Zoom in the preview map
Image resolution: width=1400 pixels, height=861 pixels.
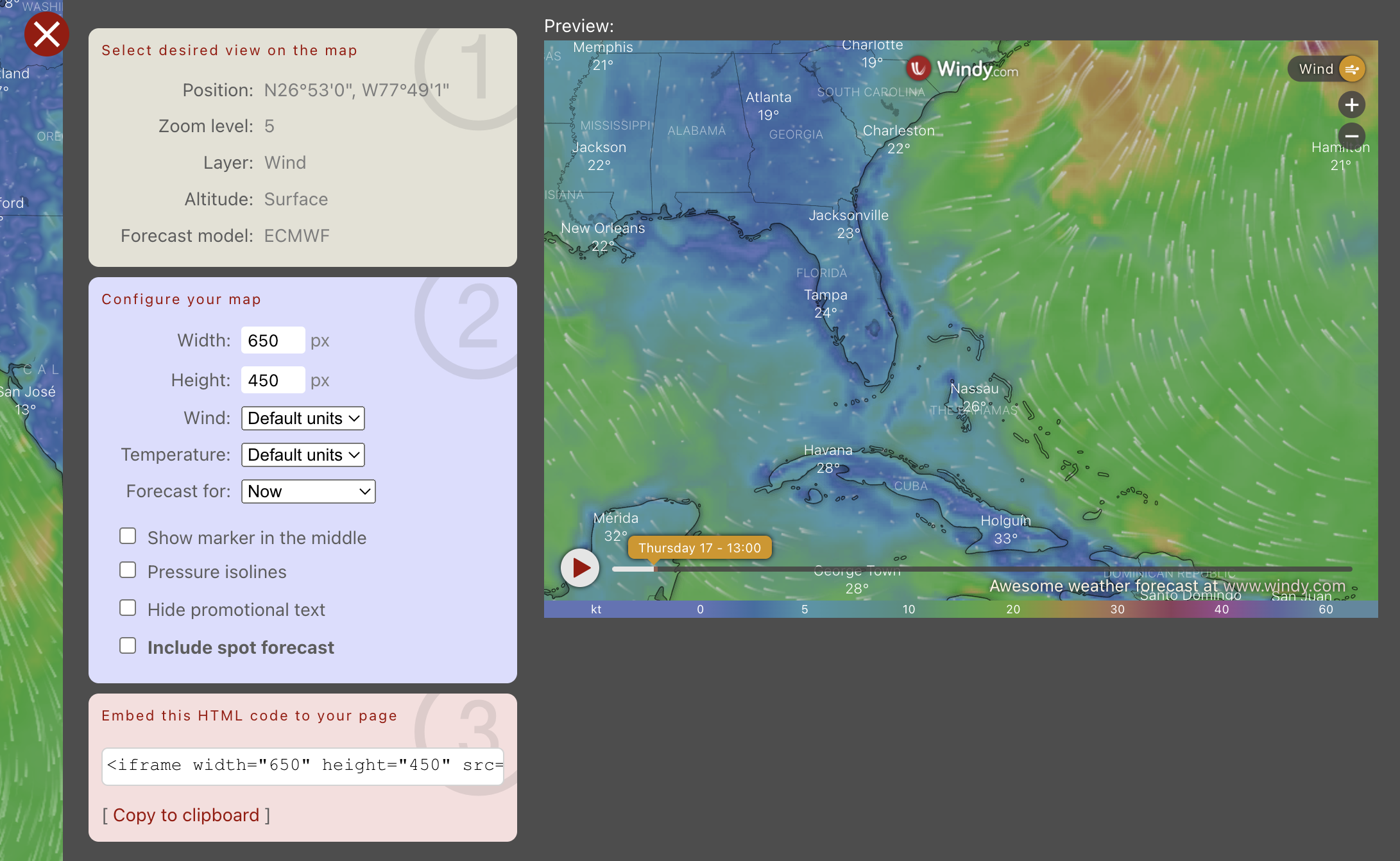point(1351,105)
